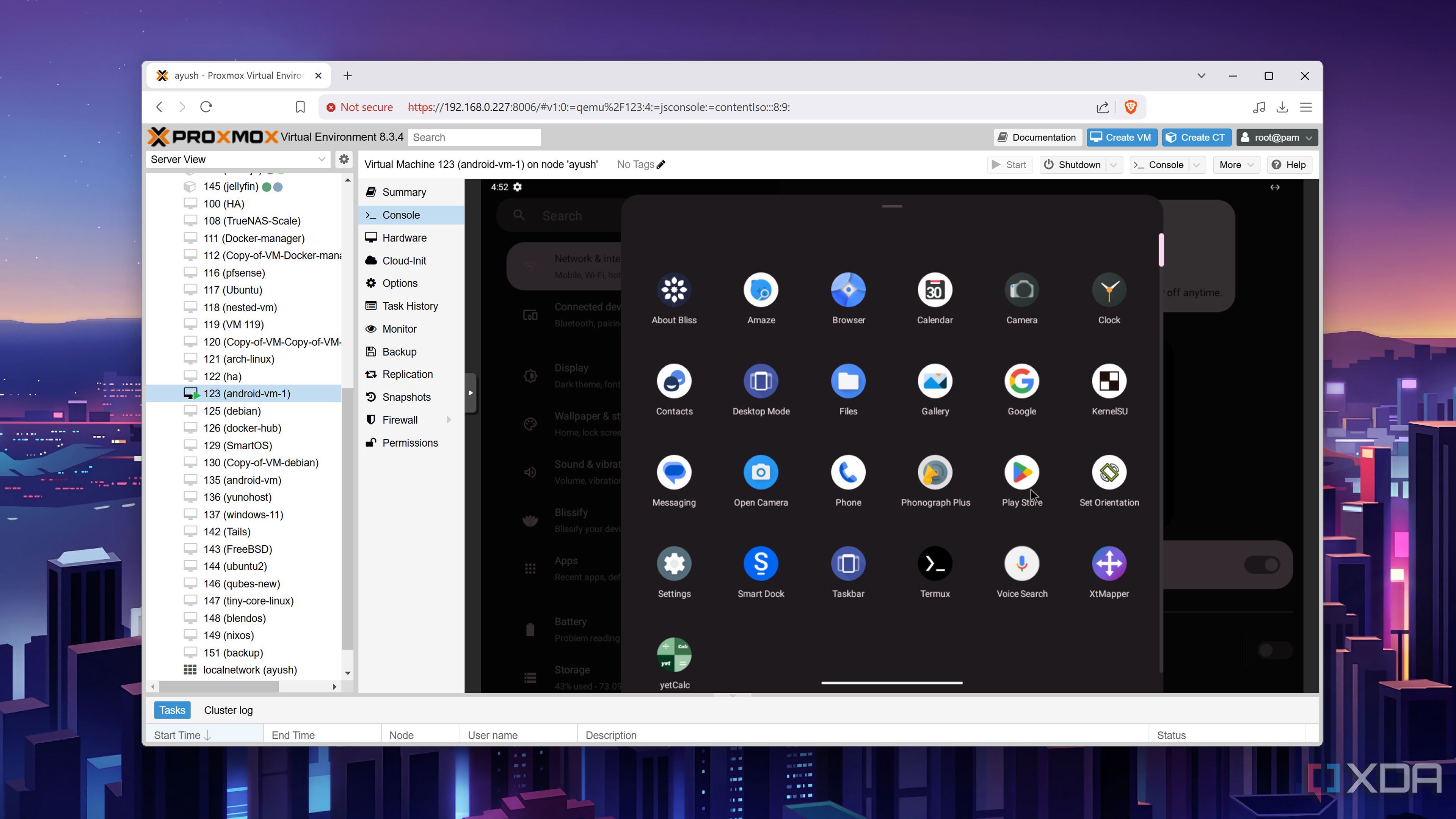This screenshot has height=819, width=1456.
Task: Click the server tree horizontal scrollbar
Action: [x=219, y=687]
